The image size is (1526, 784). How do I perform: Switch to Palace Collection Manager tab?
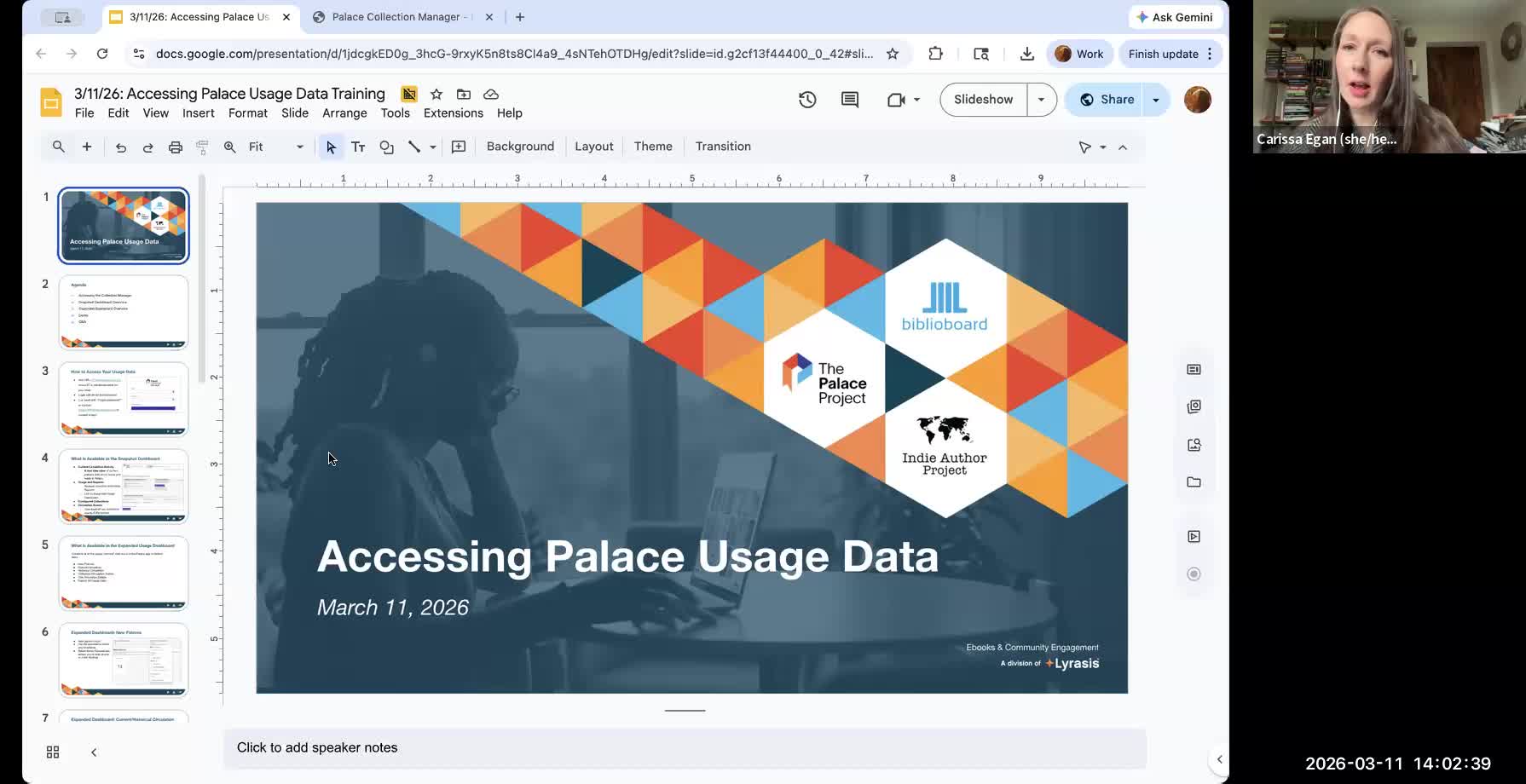397,17
